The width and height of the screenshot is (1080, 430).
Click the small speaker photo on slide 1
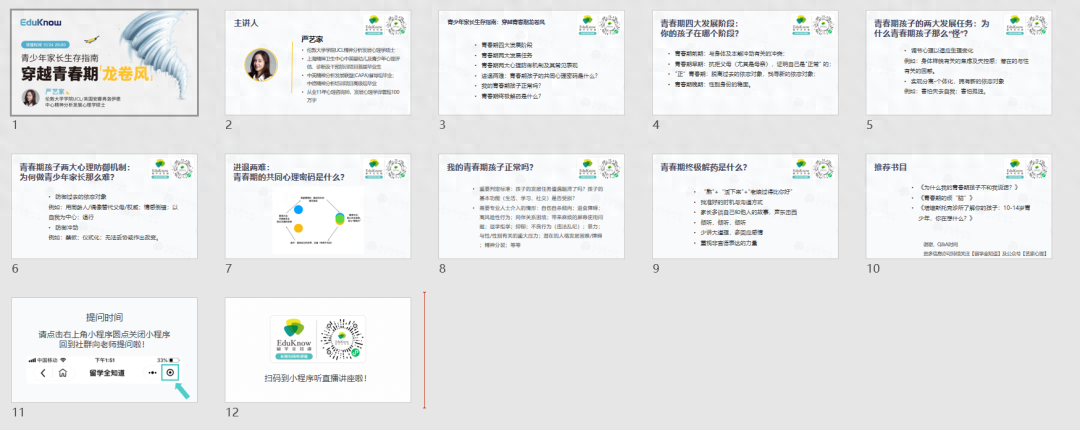pos(31,97)
